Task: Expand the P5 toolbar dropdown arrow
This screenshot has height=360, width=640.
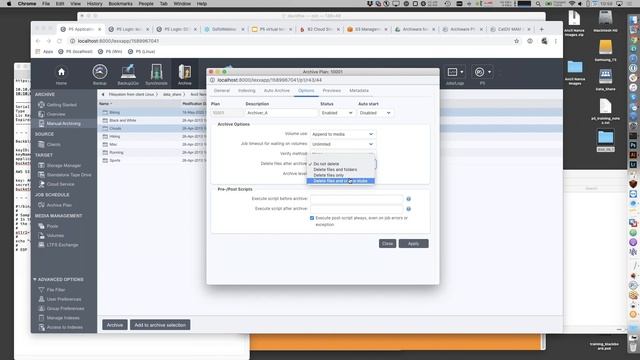Action: [489, 72]
